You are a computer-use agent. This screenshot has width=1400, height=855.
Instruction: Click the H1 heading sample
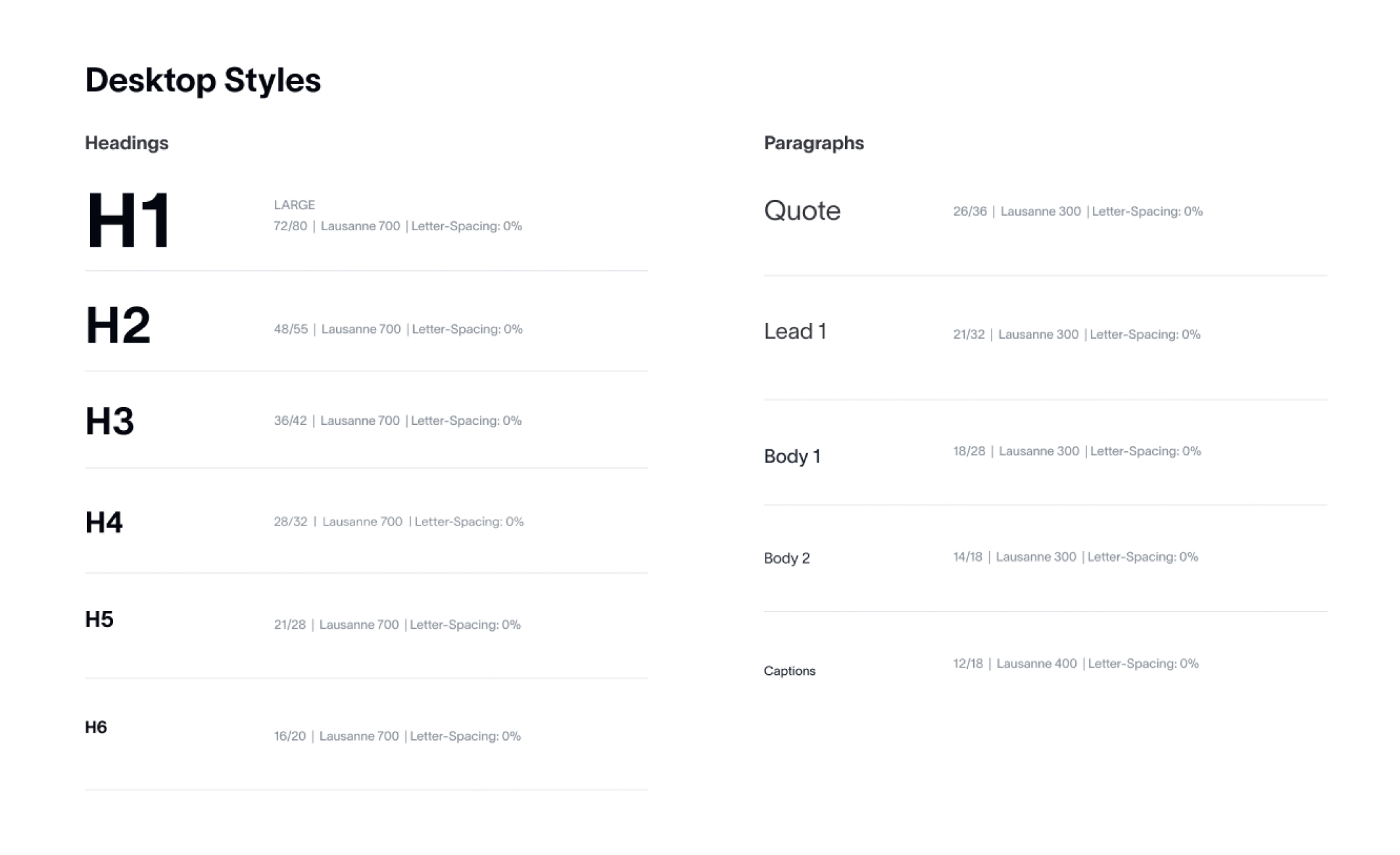pos(128,220)
